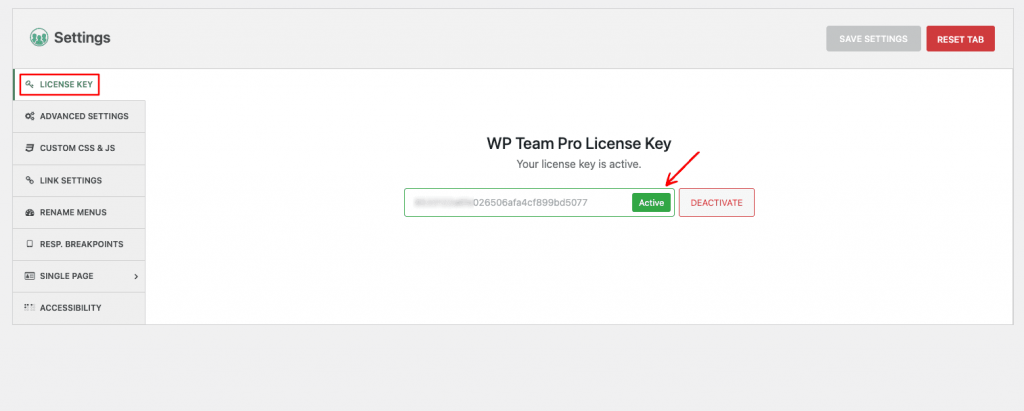The width and height of the screenshot is (1024, 411).
Task: Click the gears icon for Advanced Settings
Action: (29, 116)
